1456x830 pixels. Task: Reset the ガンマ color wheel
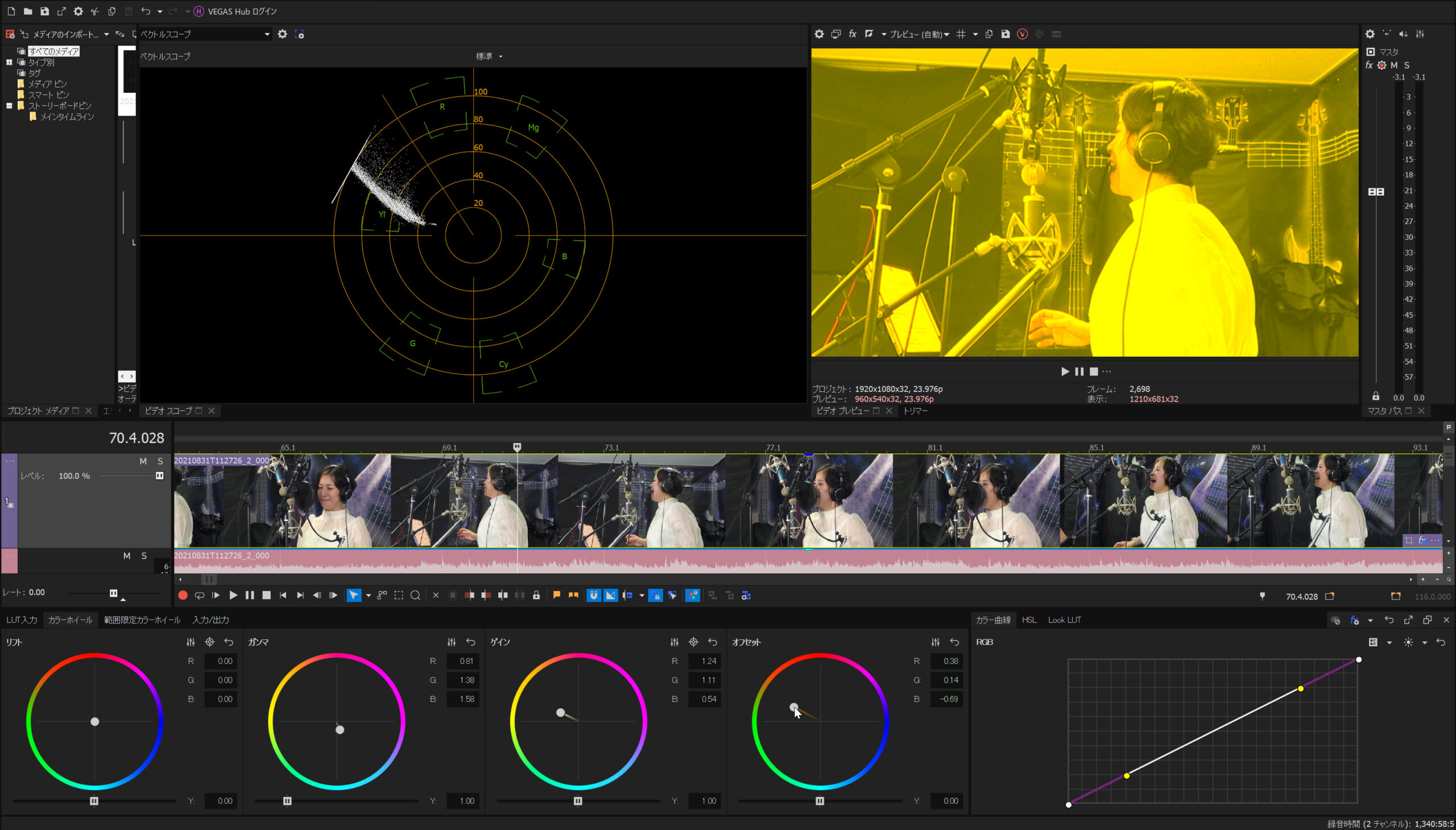tap(471, 642)
